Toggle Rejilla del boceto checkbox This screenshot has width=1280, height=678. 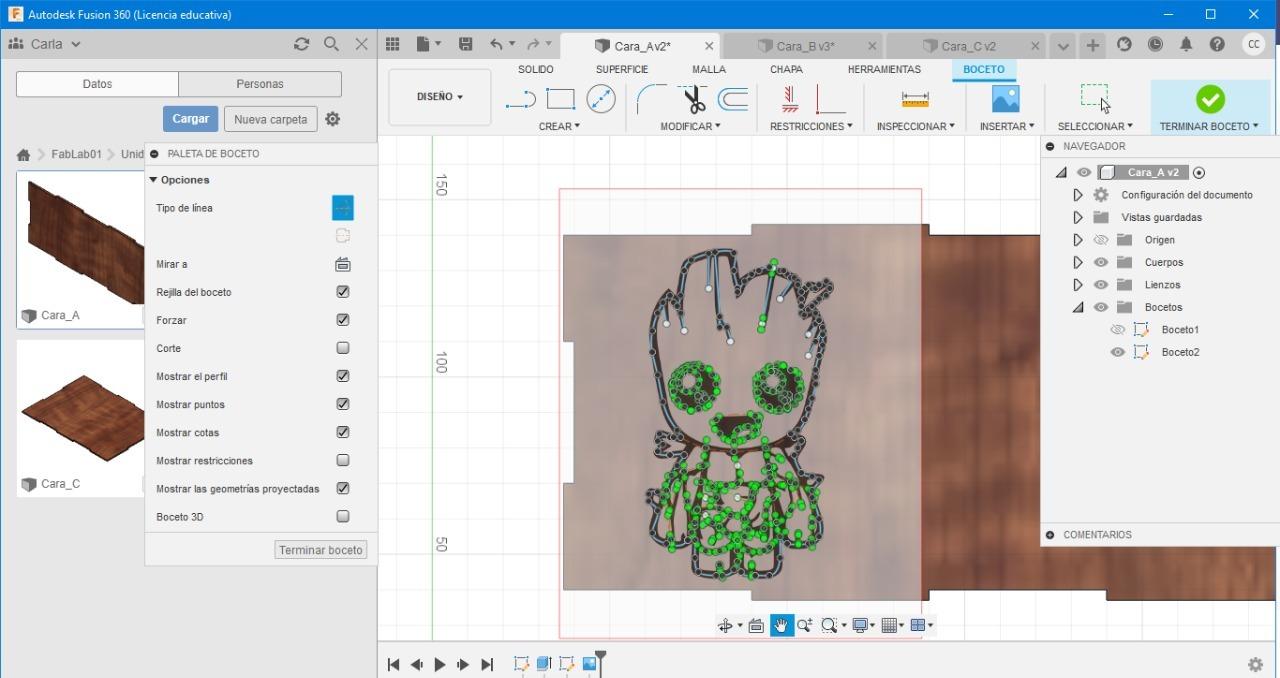coord(343,292)
